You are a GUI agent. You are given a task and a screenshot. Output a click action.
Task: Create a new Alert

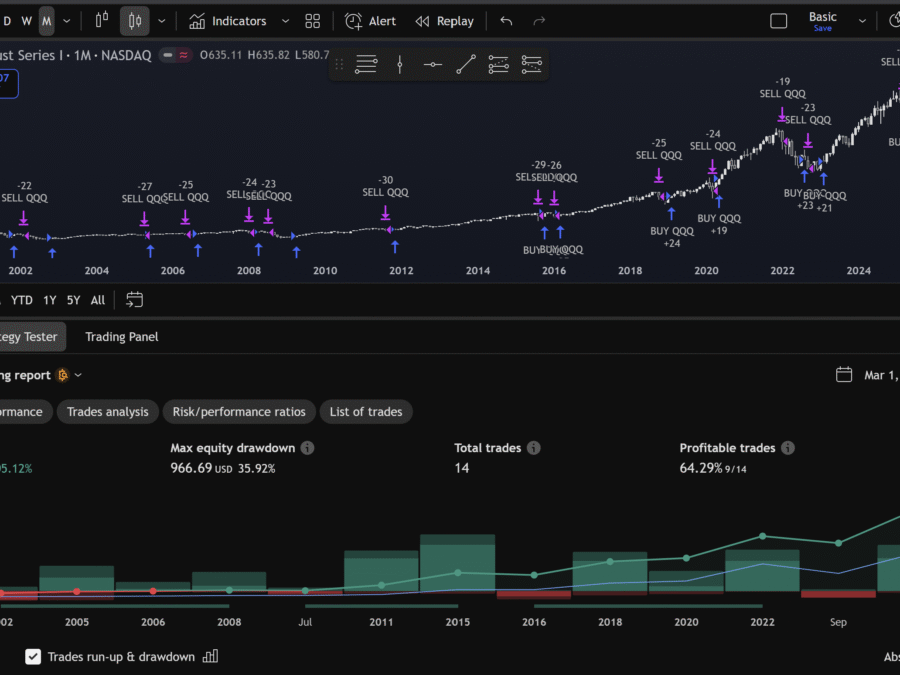point(370,21)
